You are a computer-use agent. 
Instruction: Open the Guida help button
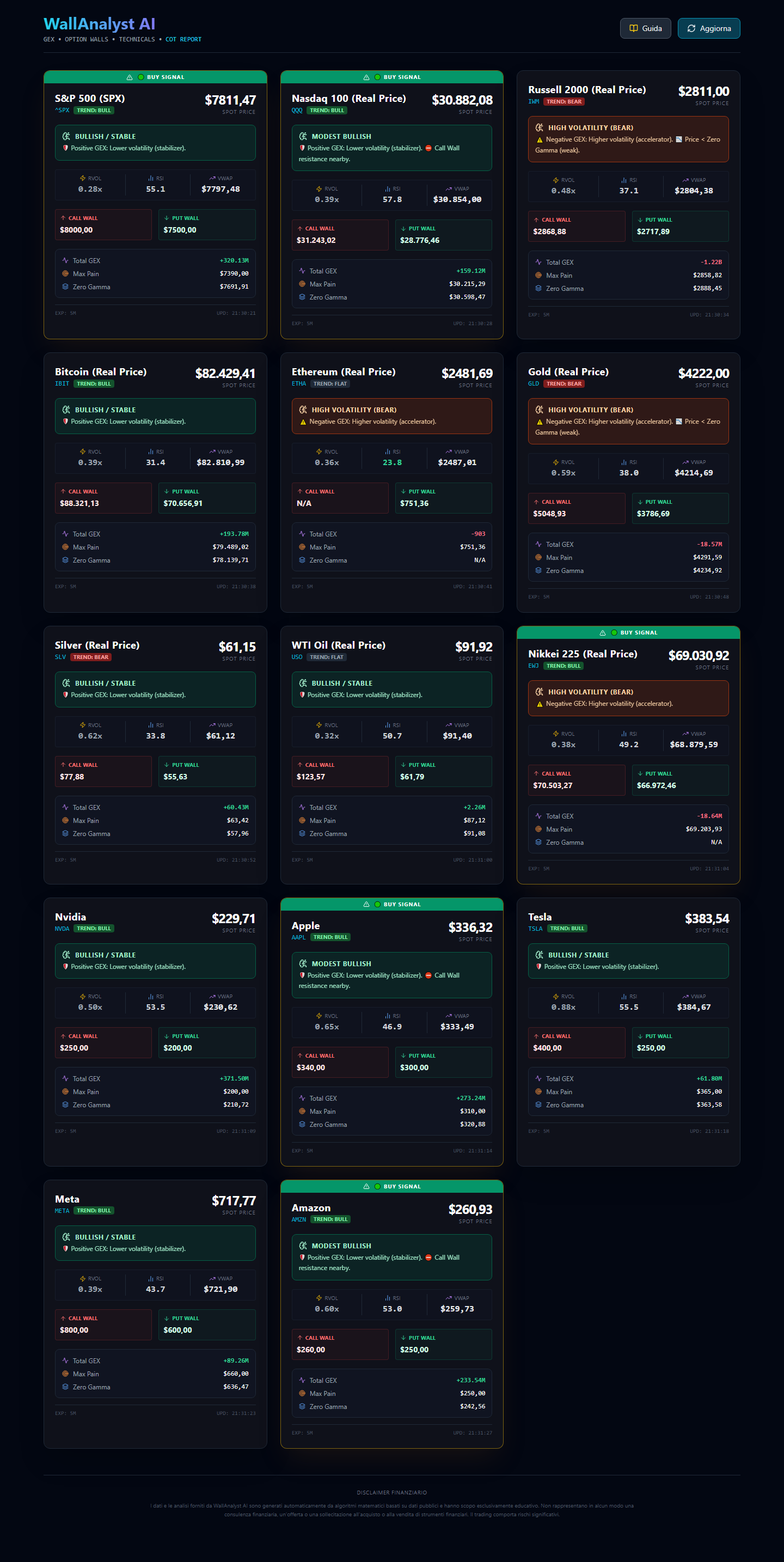[x=645, y=28]
